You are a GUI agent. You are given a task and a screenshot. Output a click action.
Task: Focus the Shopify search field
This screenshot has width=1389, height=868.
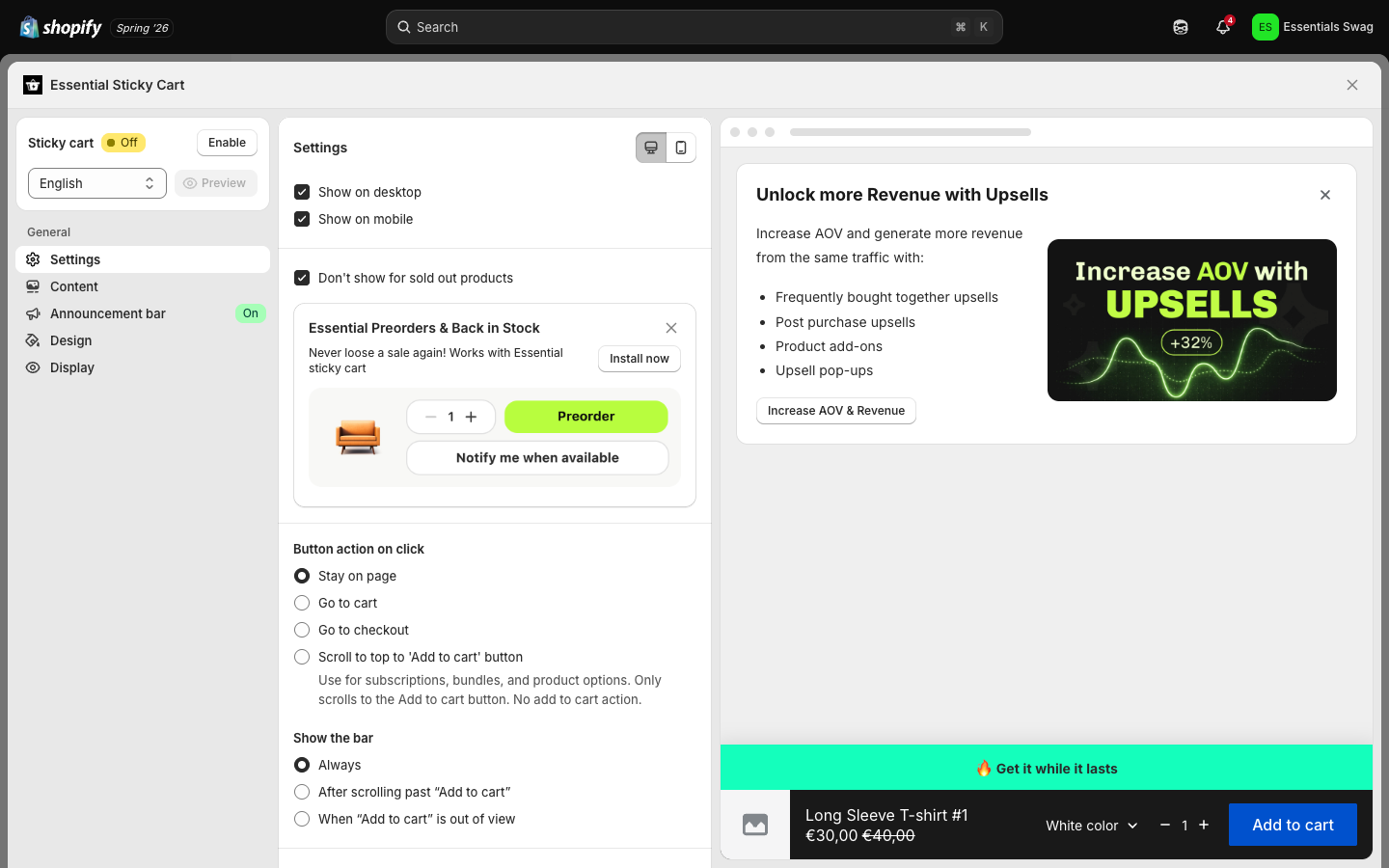pyautogui.click(x=694, y=27)
